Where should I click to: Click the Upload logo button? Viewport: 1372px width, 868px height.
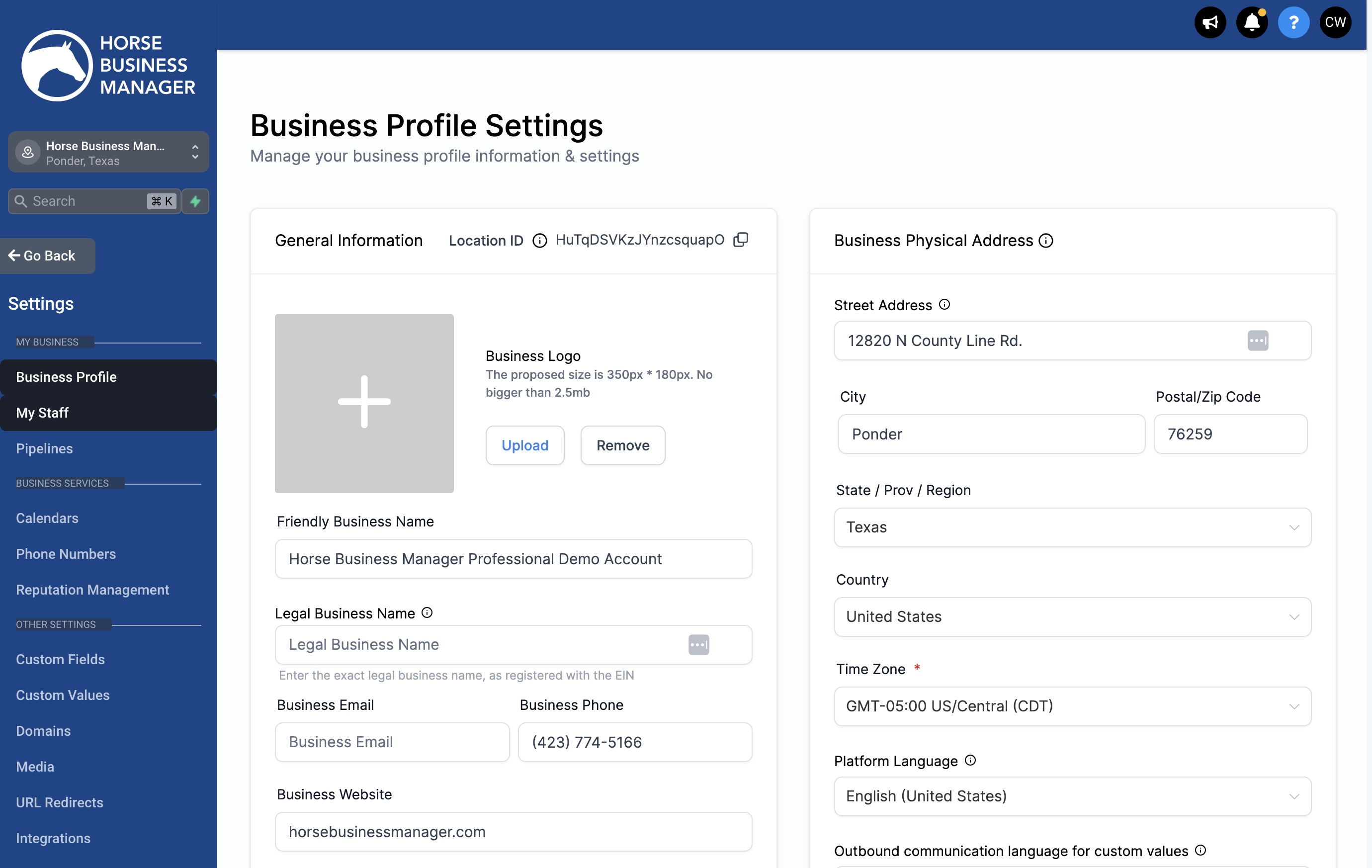point(525,445)
